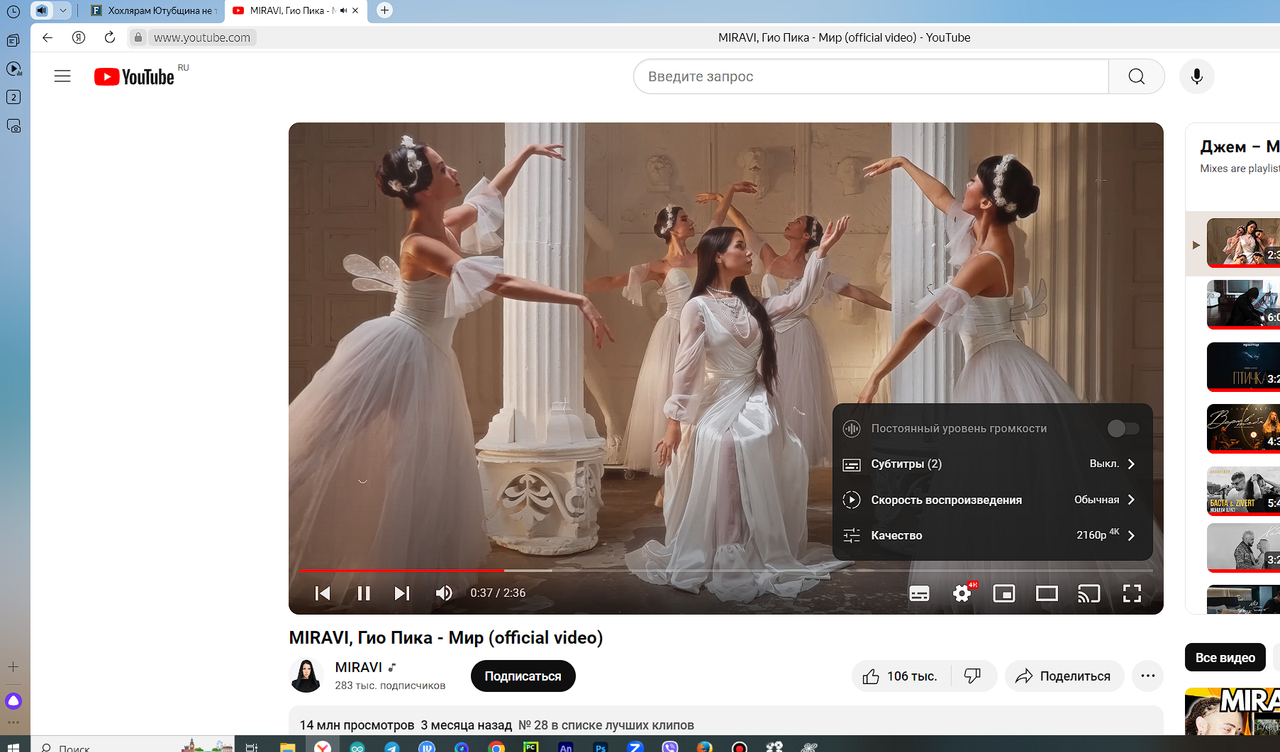Open Скорость воспроизведения submenu
Image resolution: width=1280 pixels, height=752 pixels.
[993, 500]
